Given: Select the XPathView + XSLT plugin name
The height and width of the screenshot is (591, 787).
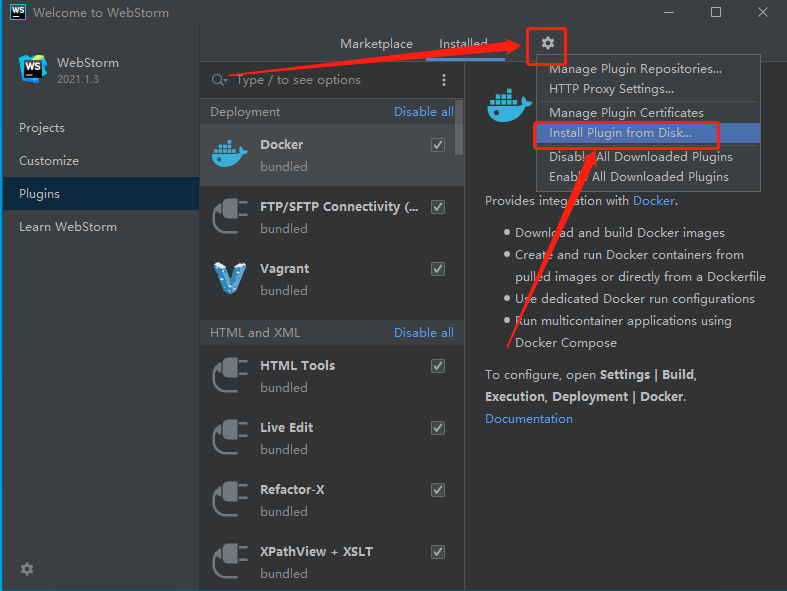Looking at the screenshot, I should tap(316, 551).
